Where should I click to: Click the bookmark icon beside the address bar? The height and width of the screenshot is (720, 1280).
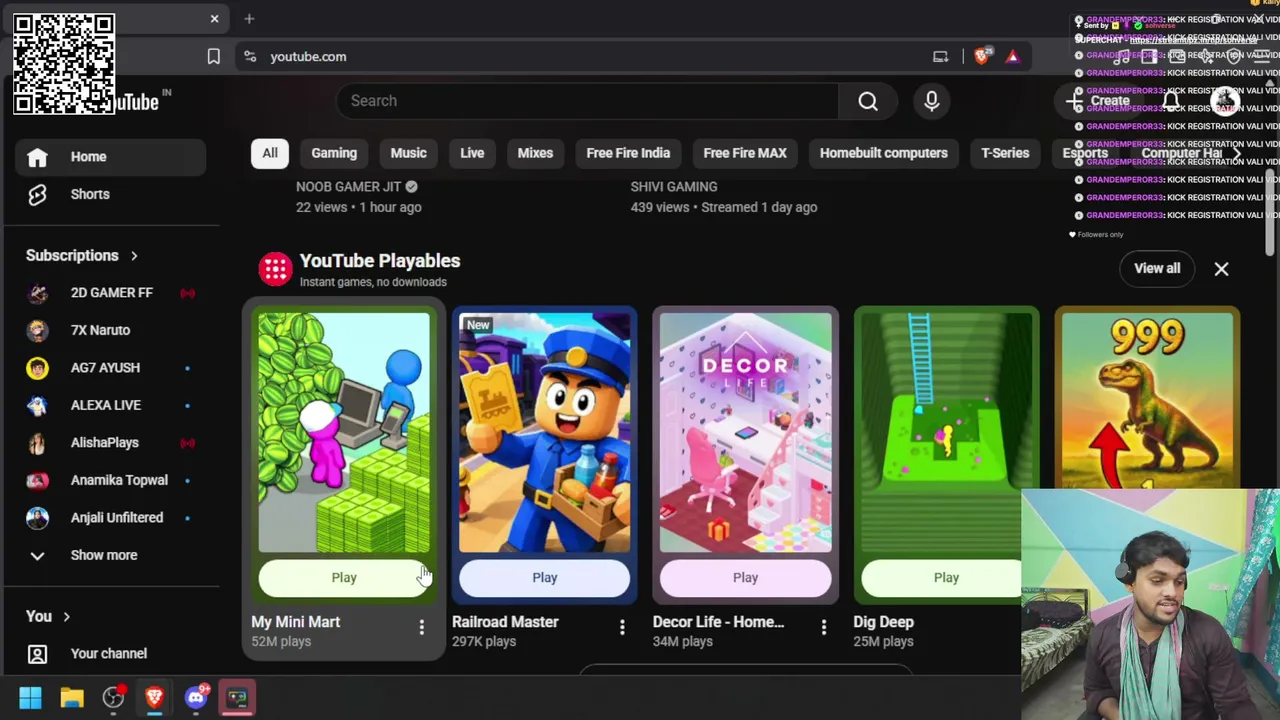coord(213,57)
